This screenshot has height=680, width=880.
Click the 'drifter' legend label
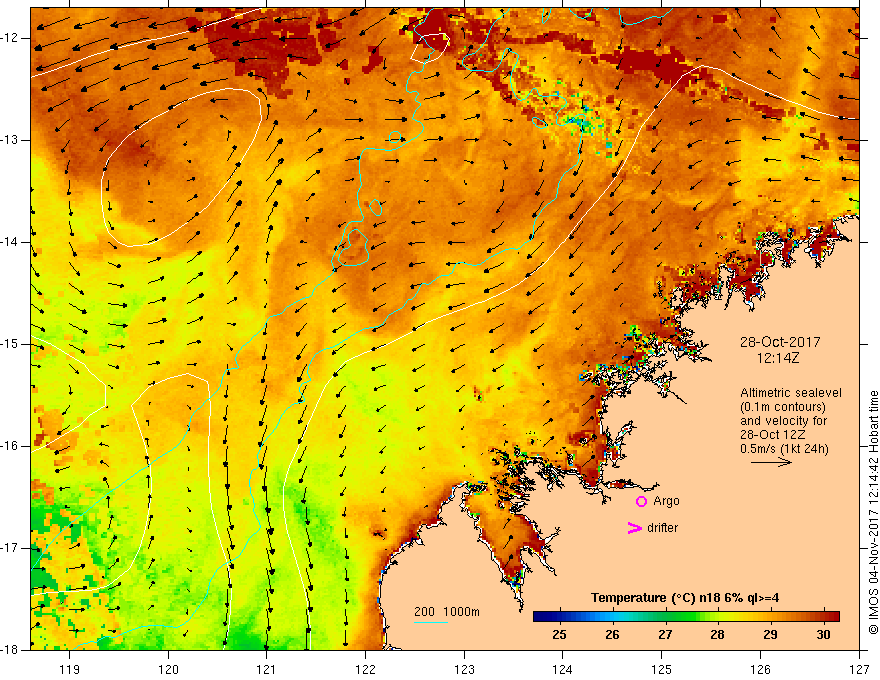[x=662, y=527]
